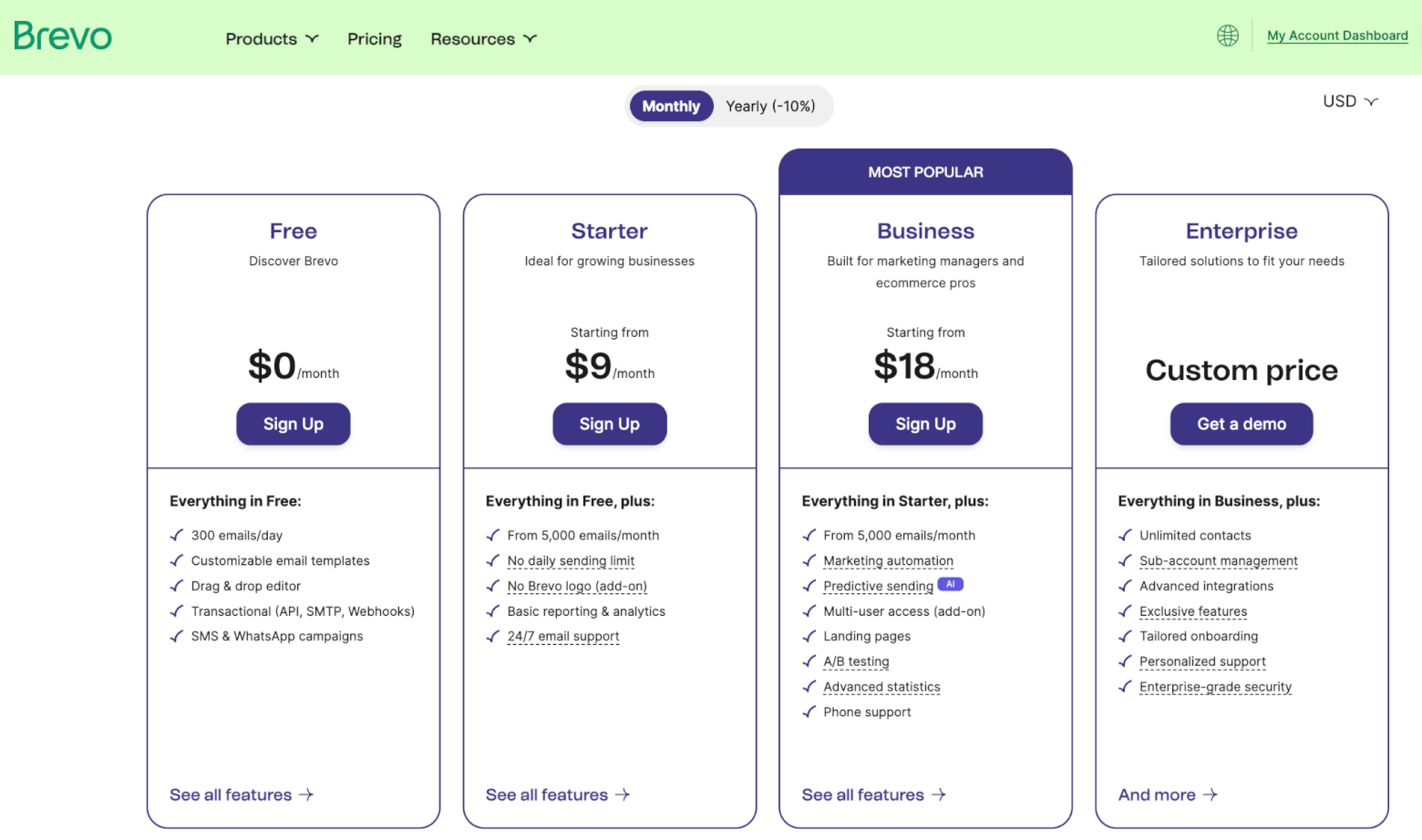The width and height of the screenshot is (1422, 840).
Task: Switch to Yearly (-10%) billing
Action: tap(770, 107)
